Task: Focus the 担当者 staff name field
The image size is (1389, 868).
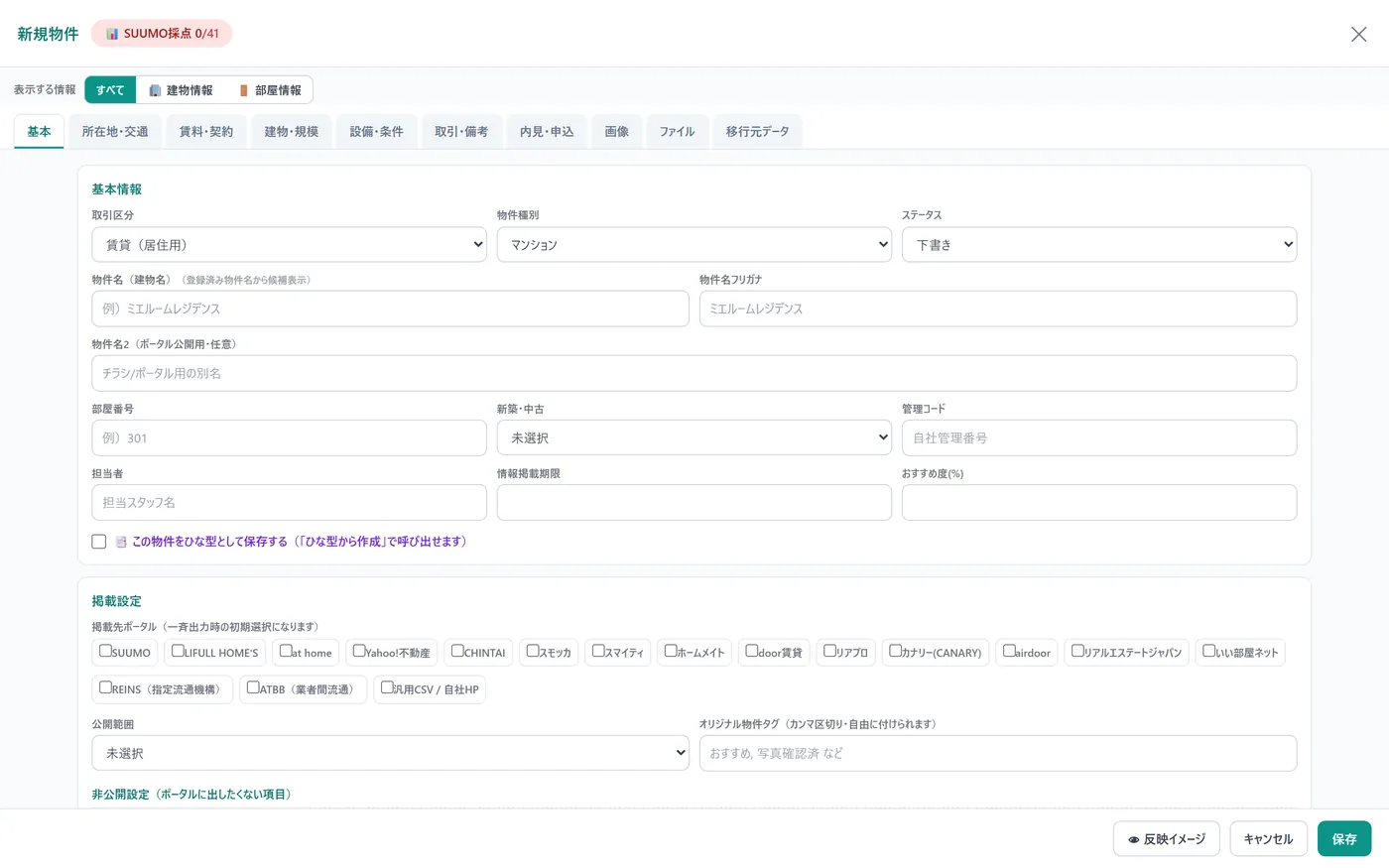Action: click(x=290, y=503)
